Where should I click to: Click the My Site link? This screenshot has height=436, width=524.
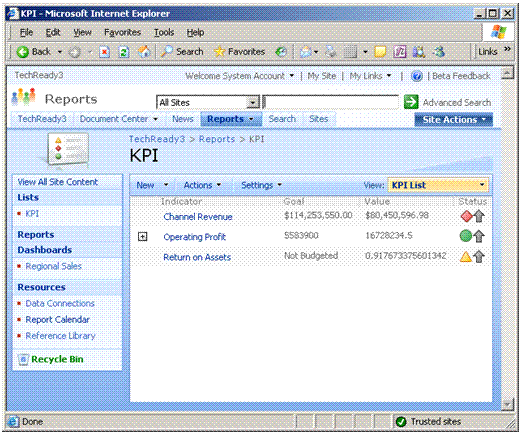321,76
